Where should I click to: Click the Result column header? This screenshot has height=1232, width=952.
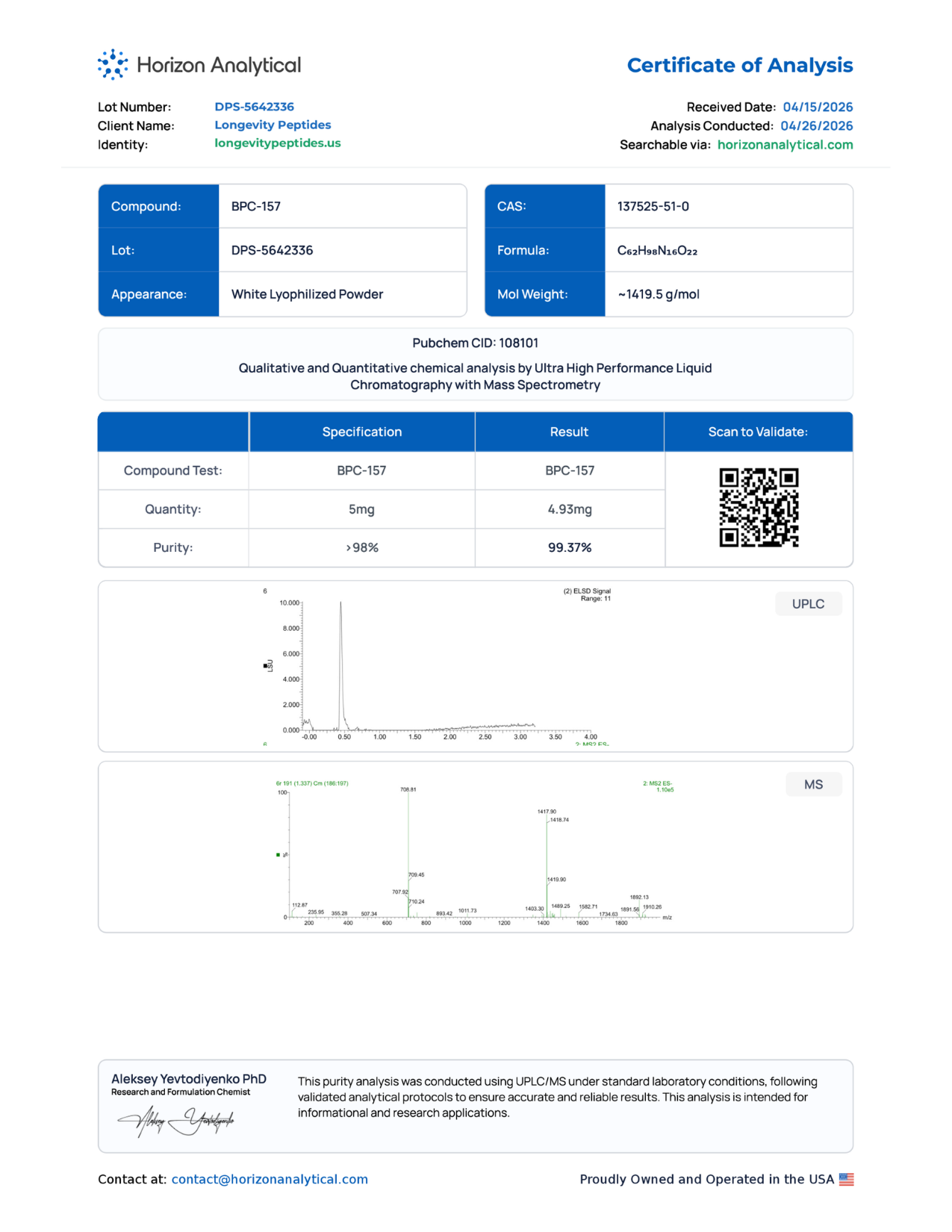(570, 432)
